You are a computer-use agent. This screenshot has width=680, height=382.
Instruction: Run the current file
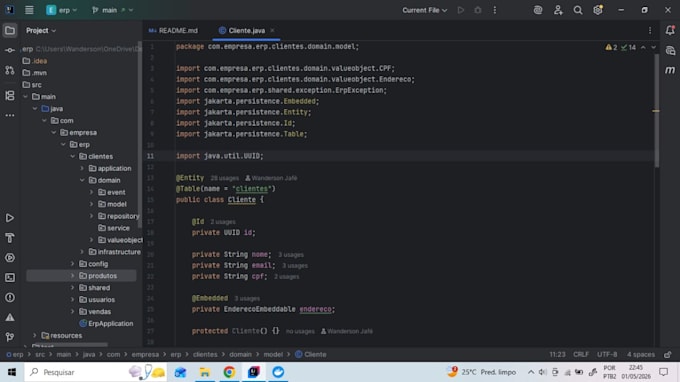[x=461, y=10]
